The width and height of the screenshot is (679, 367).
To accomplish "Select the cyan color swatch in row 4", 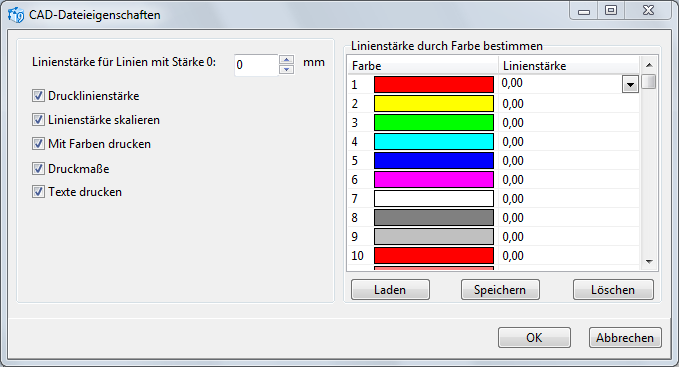I will click(433, 142).
